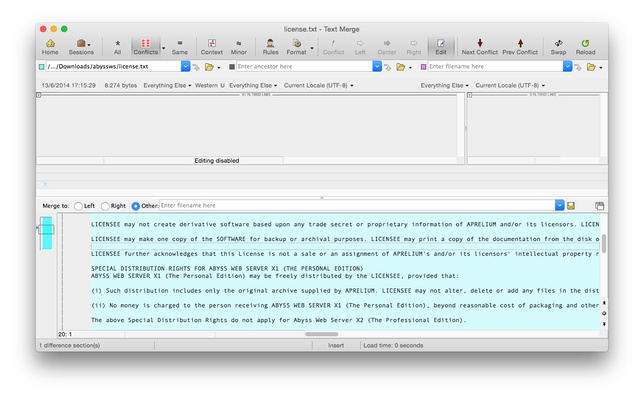The image size is (644, 400).
Task: Click the left file path field license.txt
Action: point(113,67)
